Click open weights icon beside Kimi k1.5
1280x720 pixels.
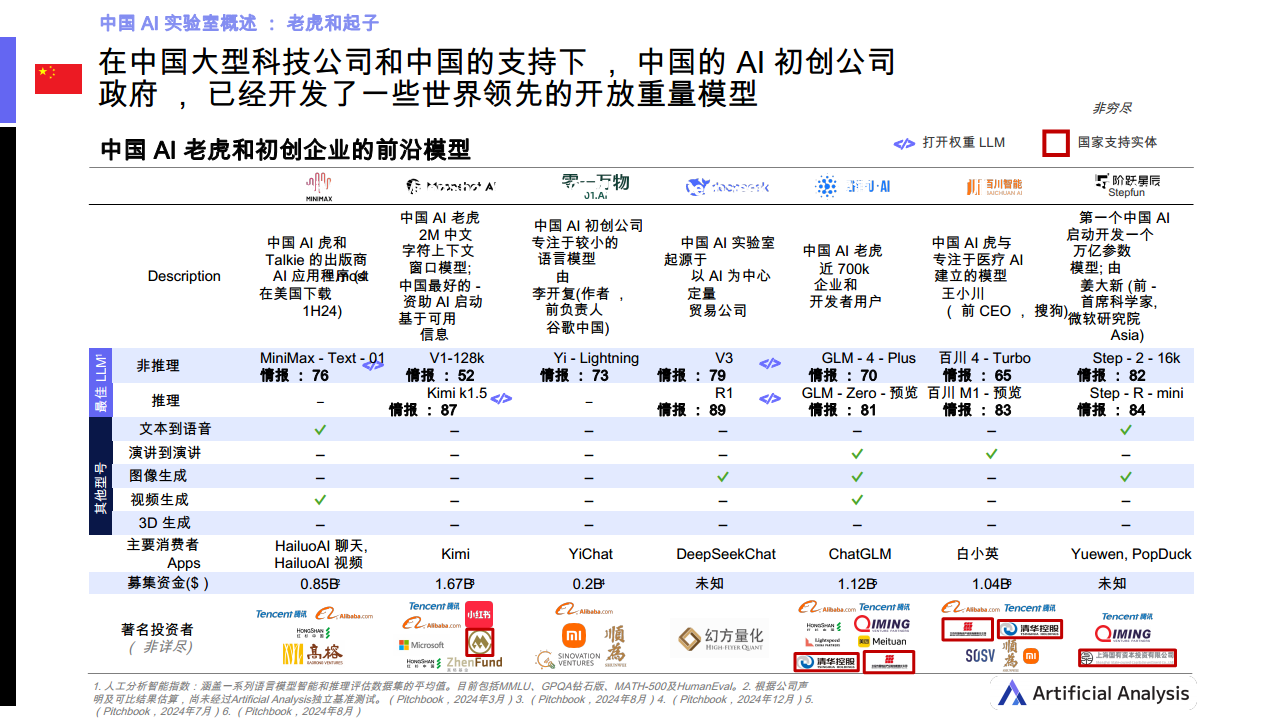click(501, 398)
